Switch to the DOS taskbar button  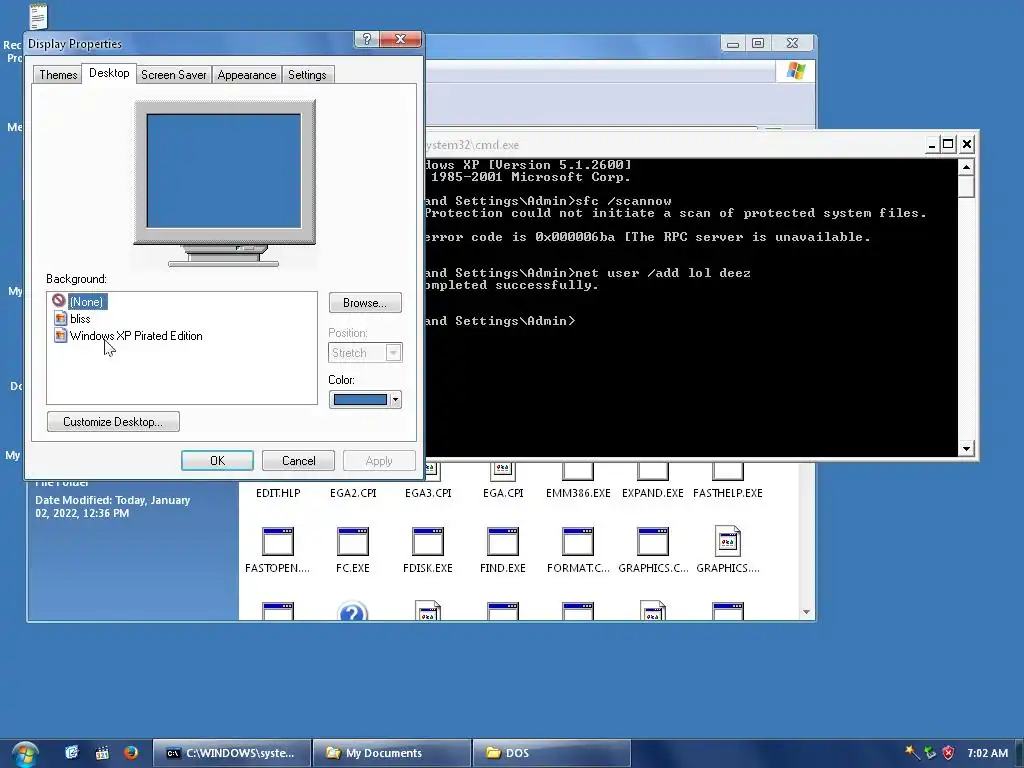[551, 753]
